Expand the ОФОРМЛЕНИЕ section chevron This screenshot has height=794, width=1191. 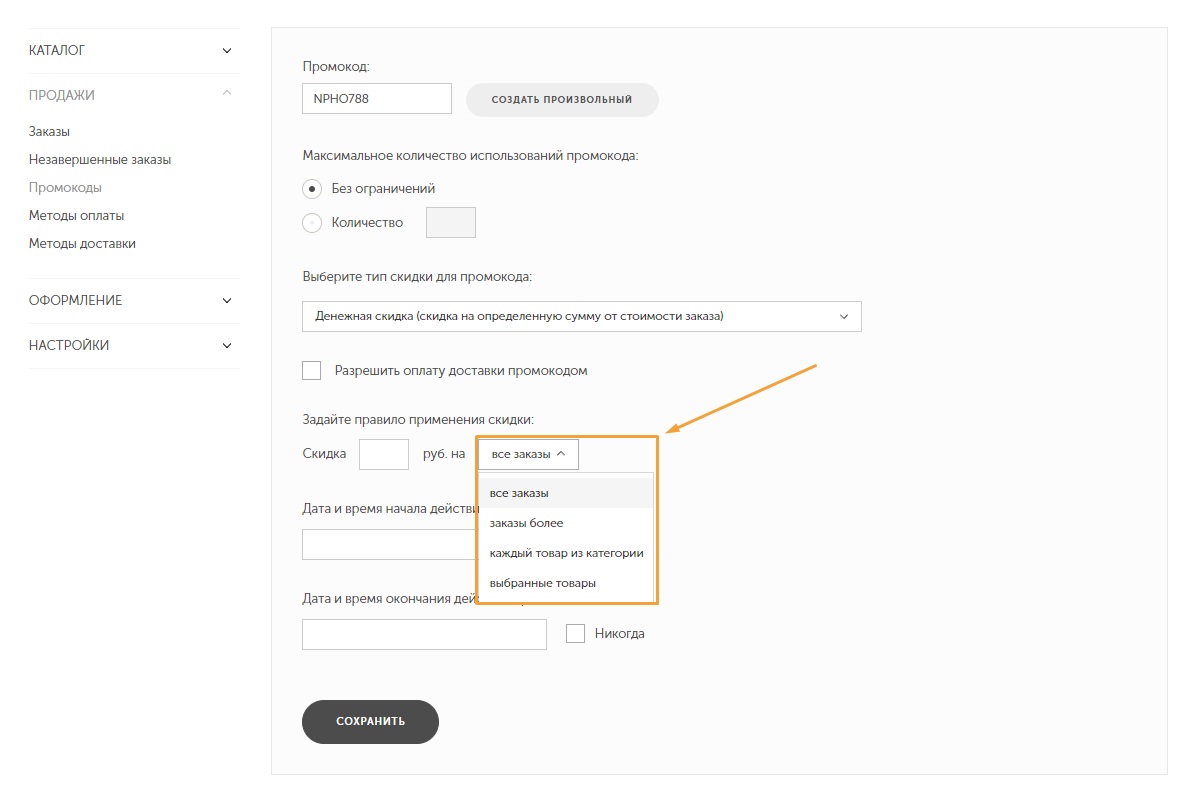click(x=226, y=300)
